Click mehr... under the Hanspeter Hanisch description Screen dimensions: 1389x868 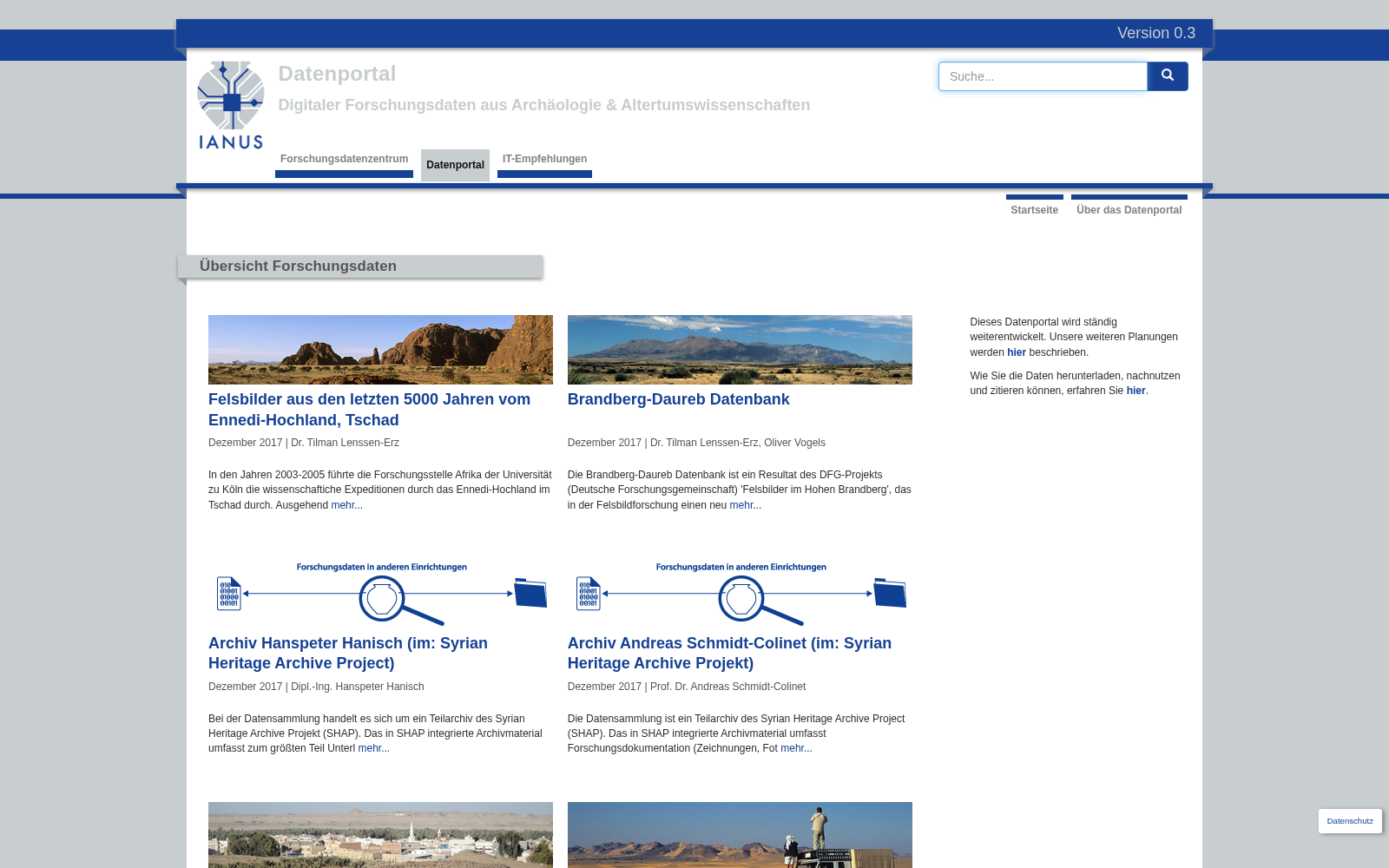[x=373, y=748]
